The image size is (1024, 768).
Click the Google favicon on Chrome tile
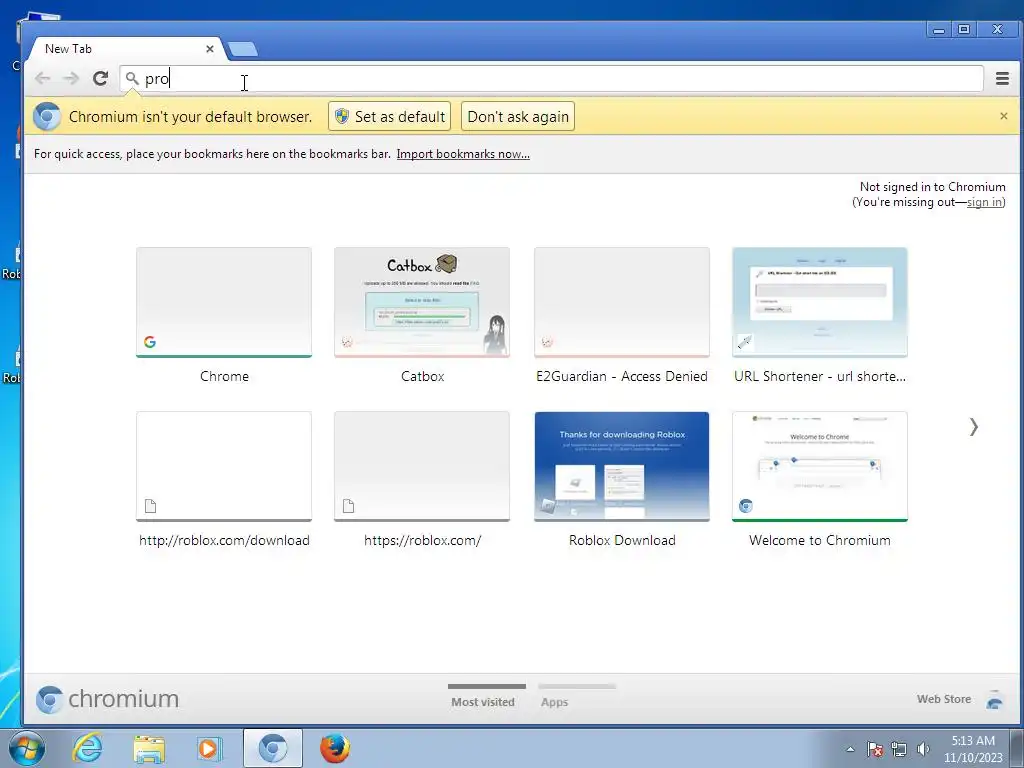tap(150, 342)
